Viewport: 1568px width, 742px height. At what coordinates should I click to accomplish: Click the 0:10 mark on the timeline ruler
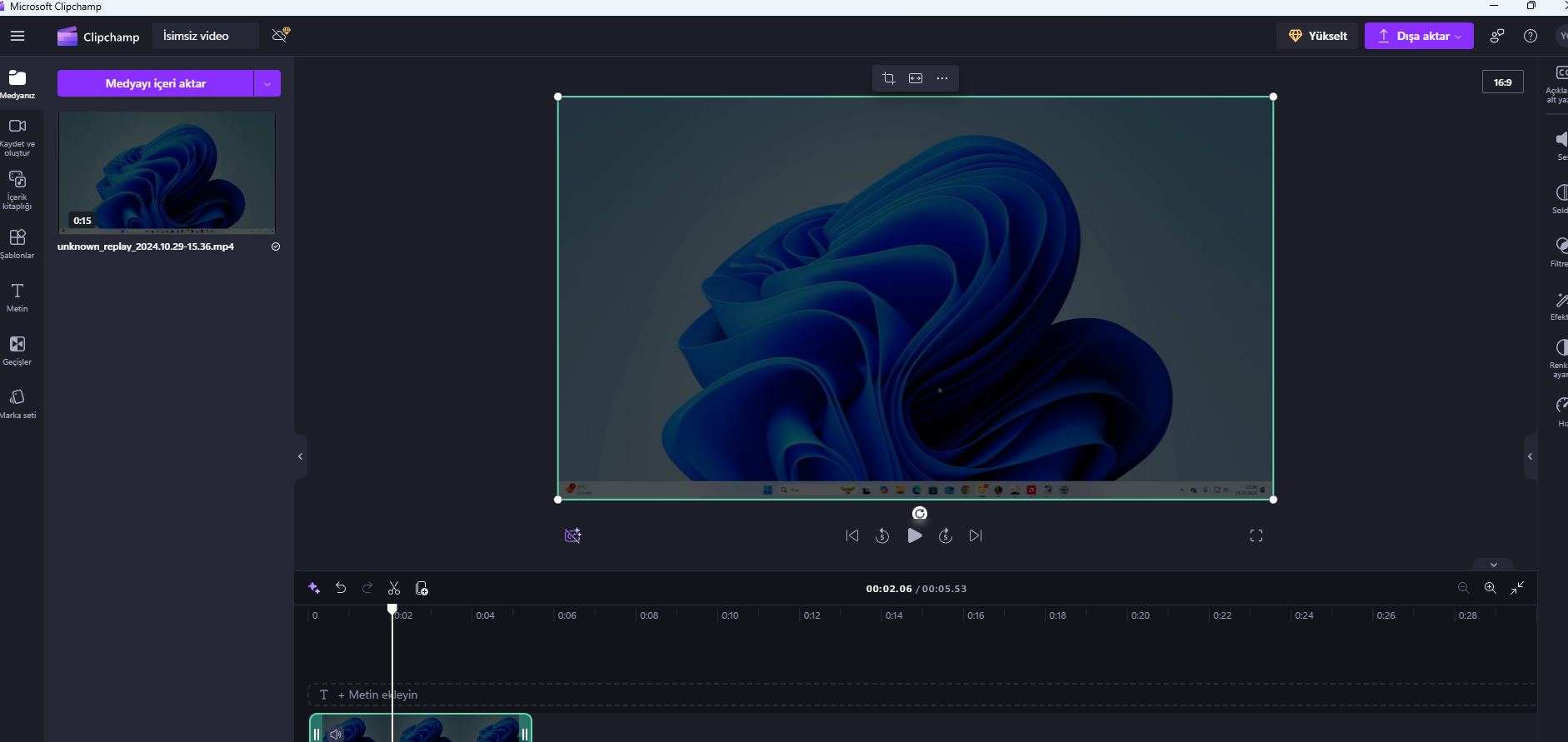coord(730,615)
